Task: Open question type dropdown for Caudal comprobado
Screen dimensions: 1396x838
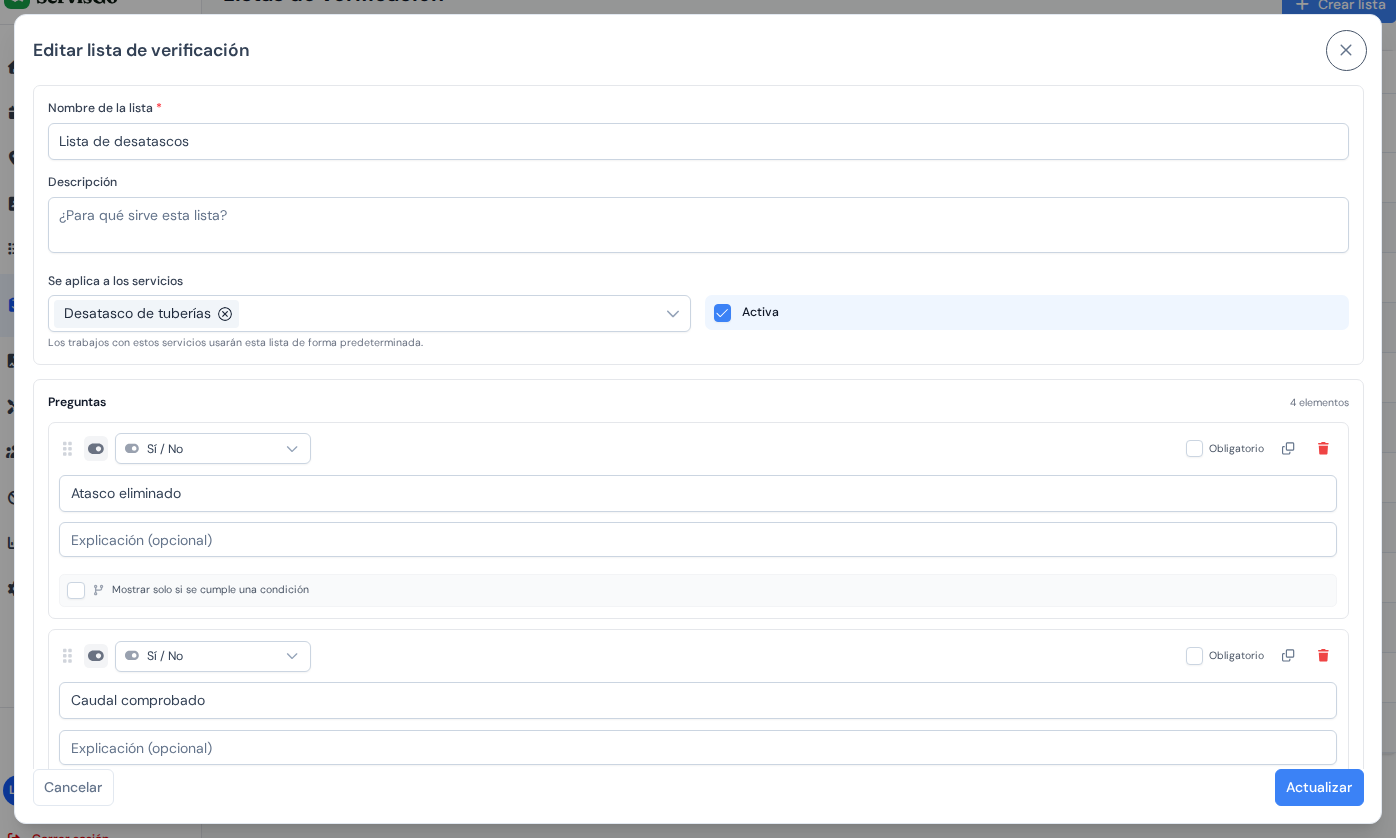Action: (213, 656)
